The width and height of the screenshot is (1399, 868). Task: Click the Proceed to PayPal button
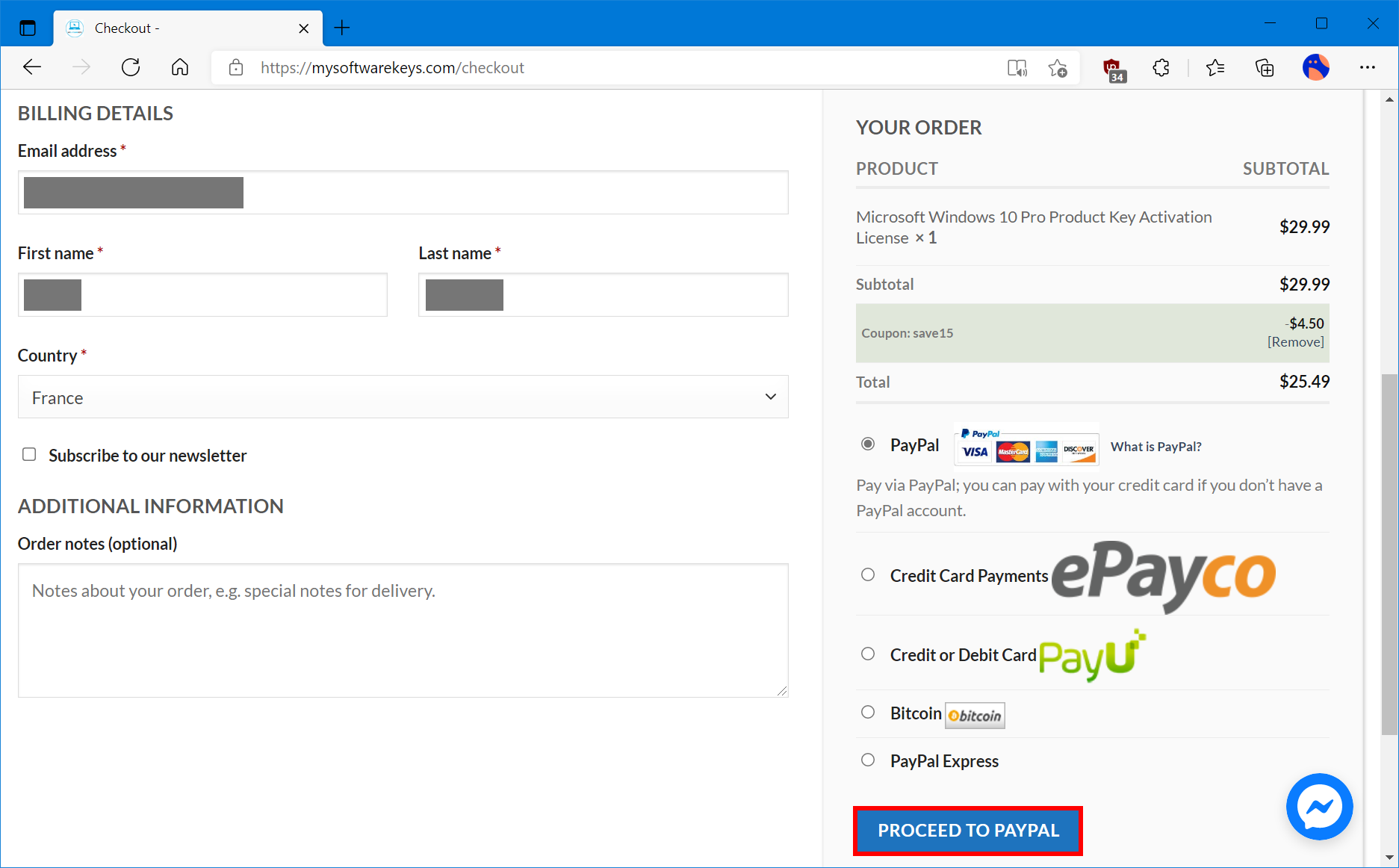(968, 831)
